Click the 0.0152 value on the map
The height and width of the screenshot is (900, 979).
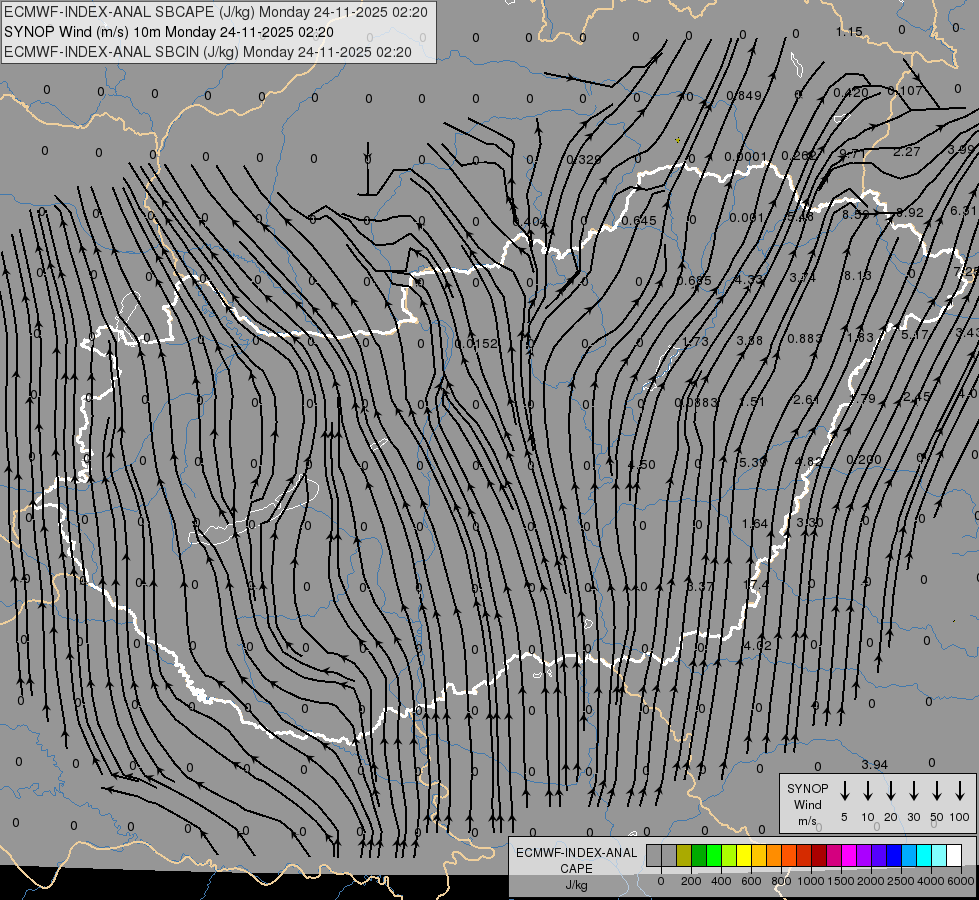point(476,344)
